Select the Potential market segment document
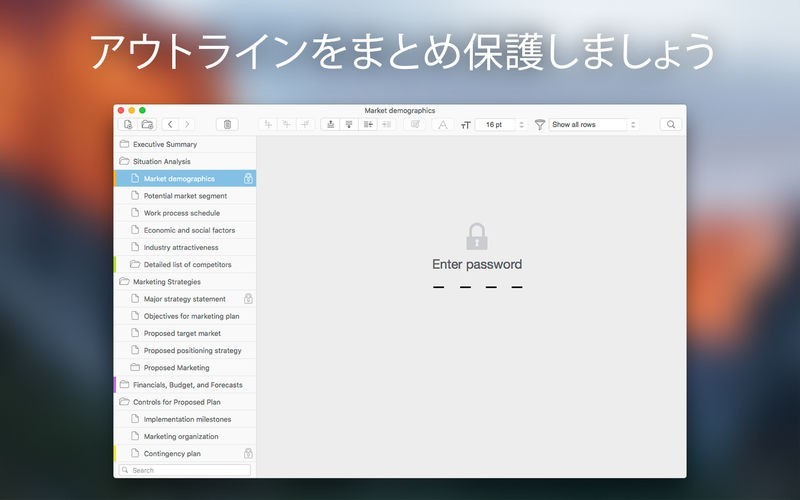Image resolution: width=800 pixels, height=500 pixels. coord(185,196)
